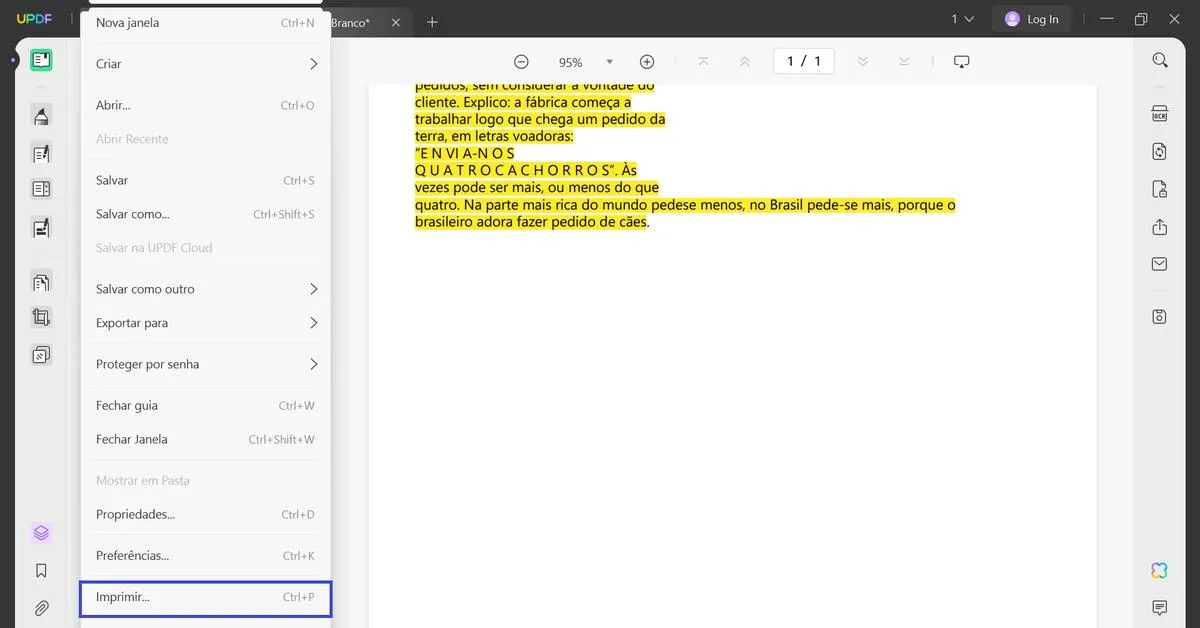Open the Protect with password icon in right sidebar
The height and width of the screenshot is (628, 1200).
(x=1160, y=189)
